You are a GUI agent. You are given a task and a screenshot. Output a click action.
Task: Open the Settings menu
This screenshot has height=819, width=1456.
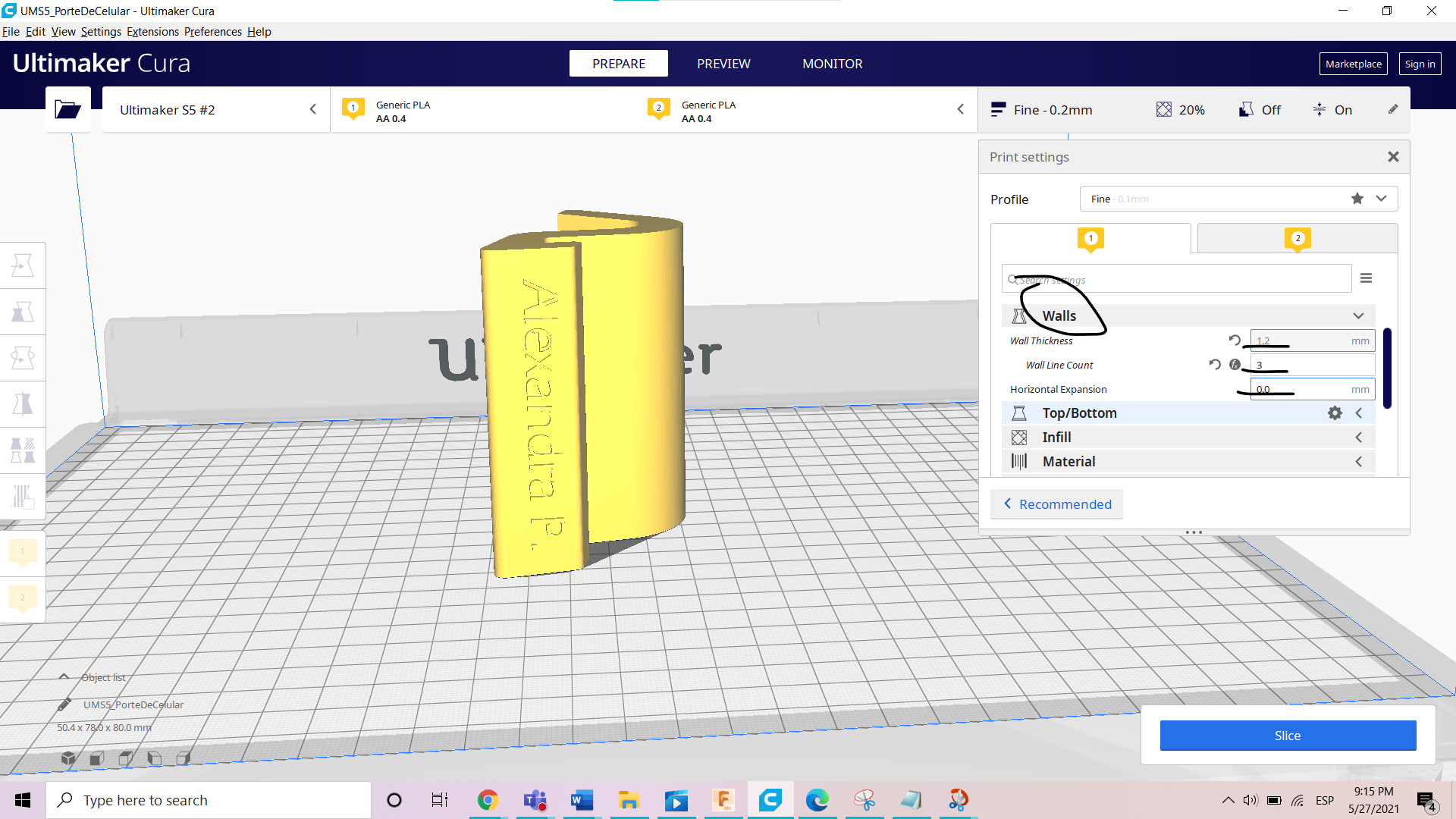[101, 32]
